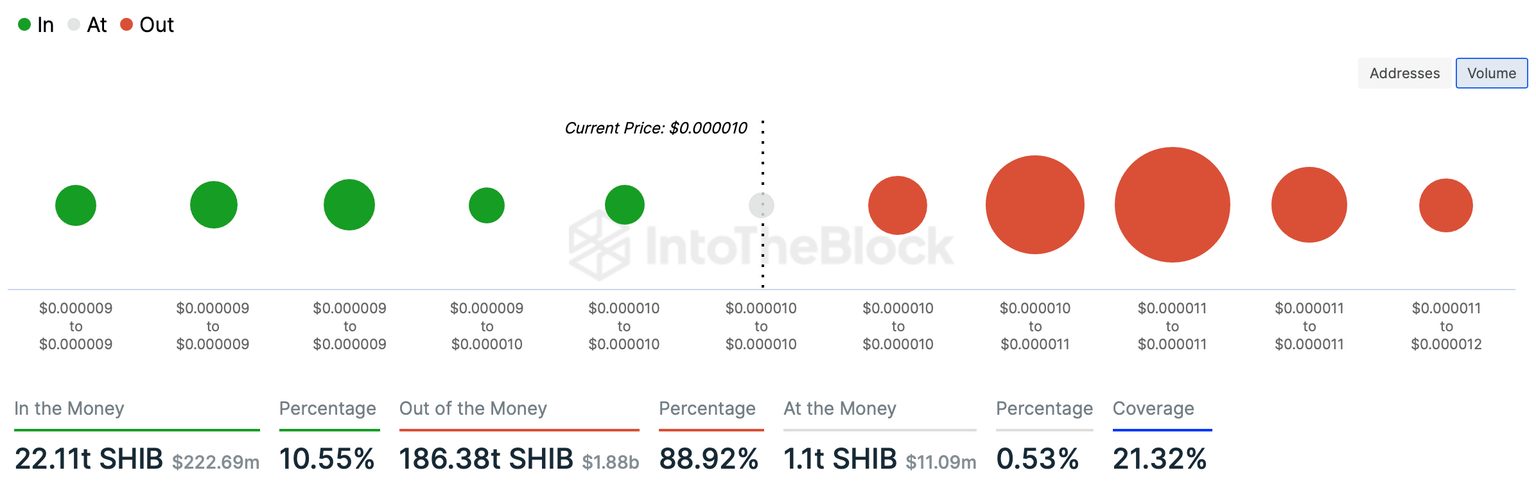This screenshot has width=1536, height=502.
Task: Click the Current Price label
Action: click(x=656, y=128)
